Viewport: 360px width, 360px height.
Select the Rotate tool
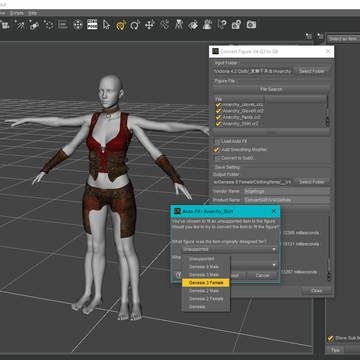coord(135,25)
